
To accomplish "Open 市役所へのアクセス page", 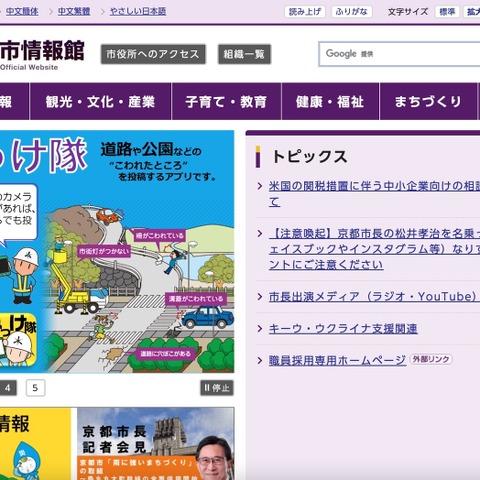I will (x=153, y=54).
